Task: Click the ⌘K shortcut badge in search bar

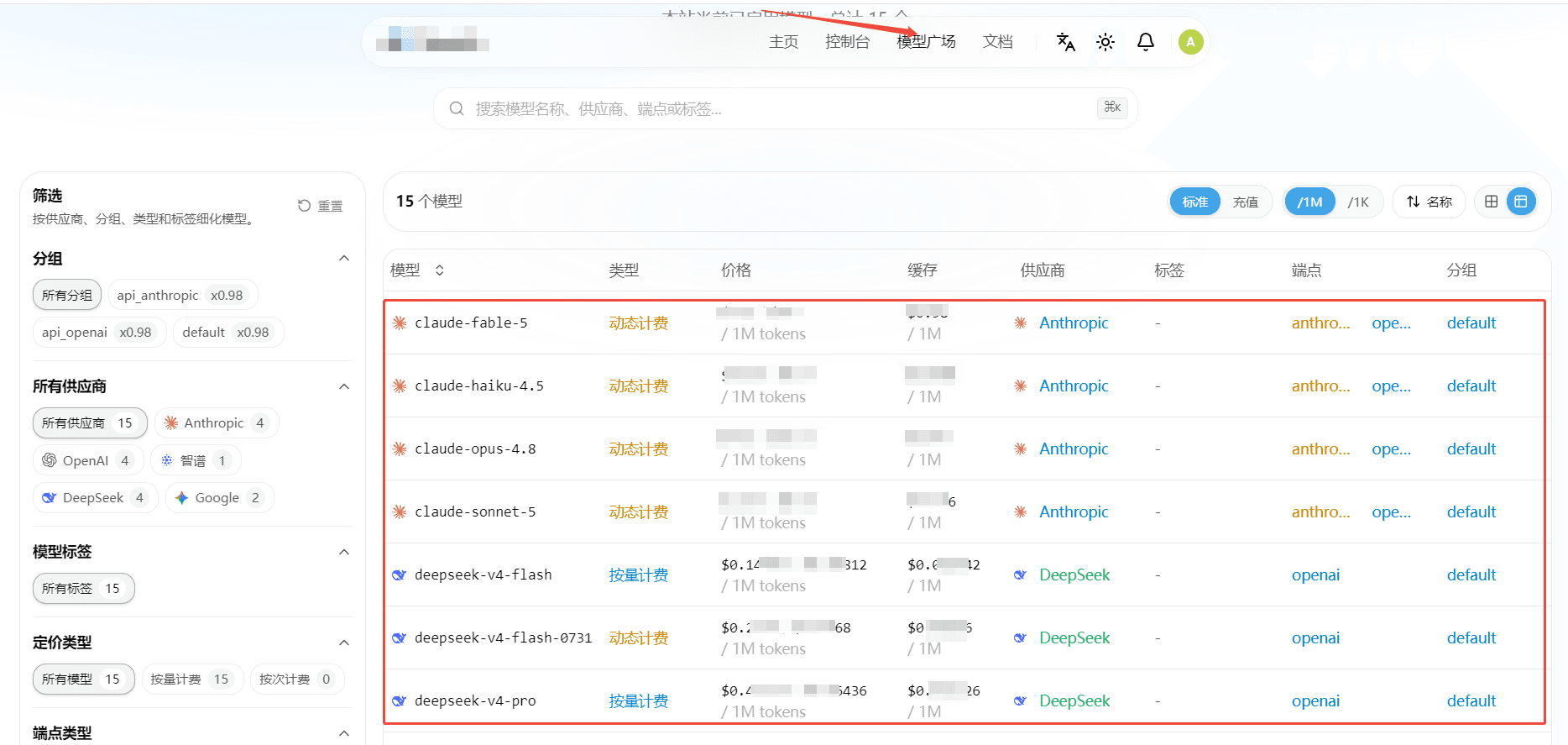Action: [x=1112, y=108]
